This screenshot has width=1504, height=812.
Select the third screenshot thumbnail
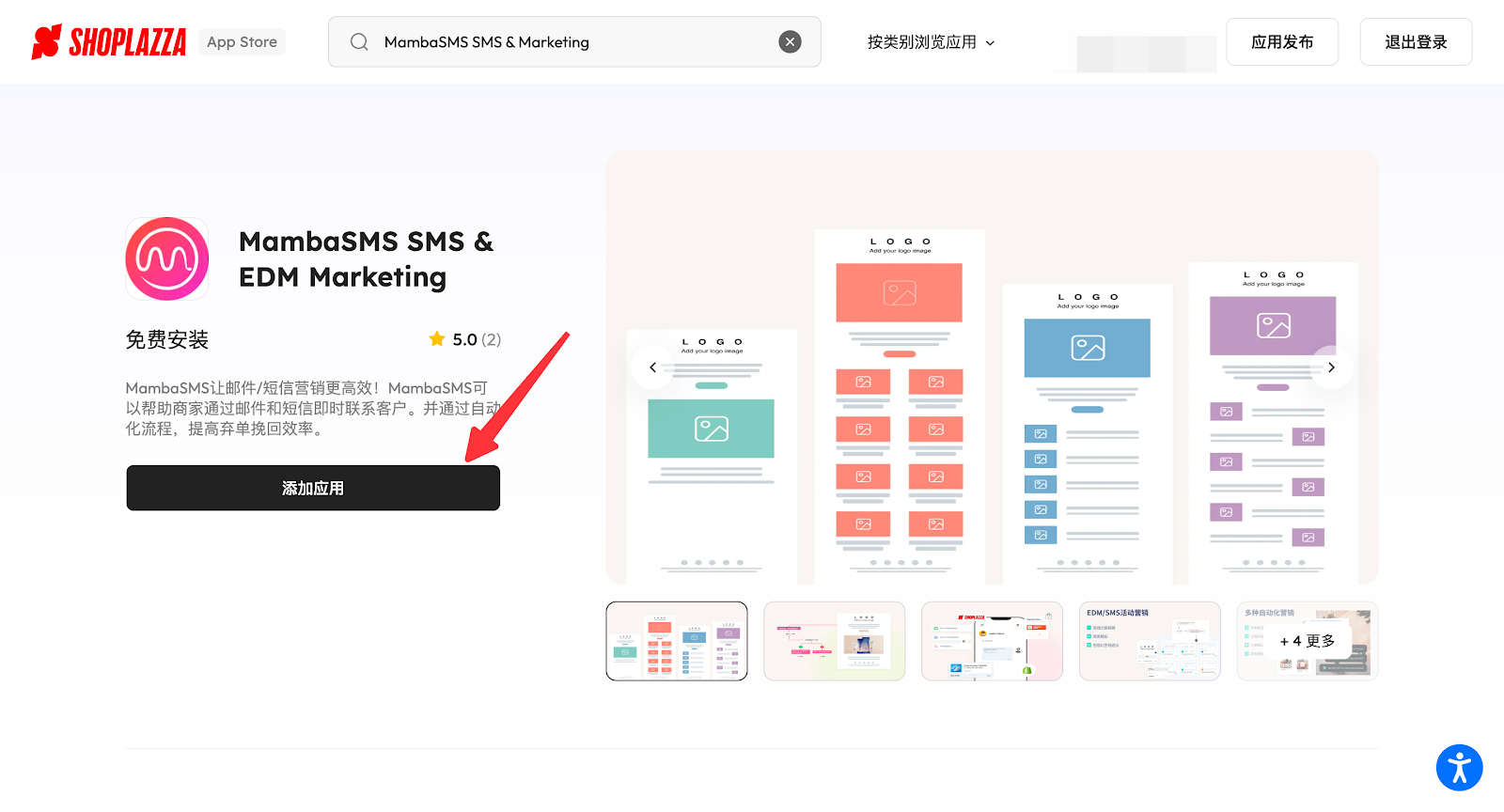[x=992, y=641]
